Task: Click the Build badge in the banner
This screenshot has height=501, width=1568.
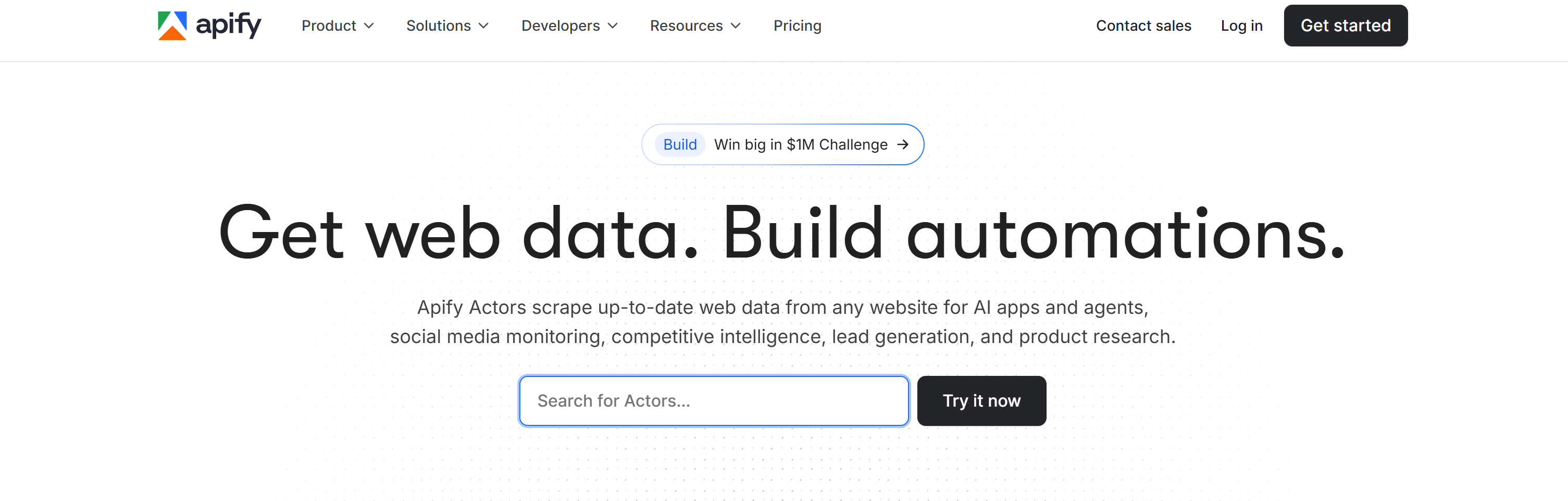Action: point(680,144)
